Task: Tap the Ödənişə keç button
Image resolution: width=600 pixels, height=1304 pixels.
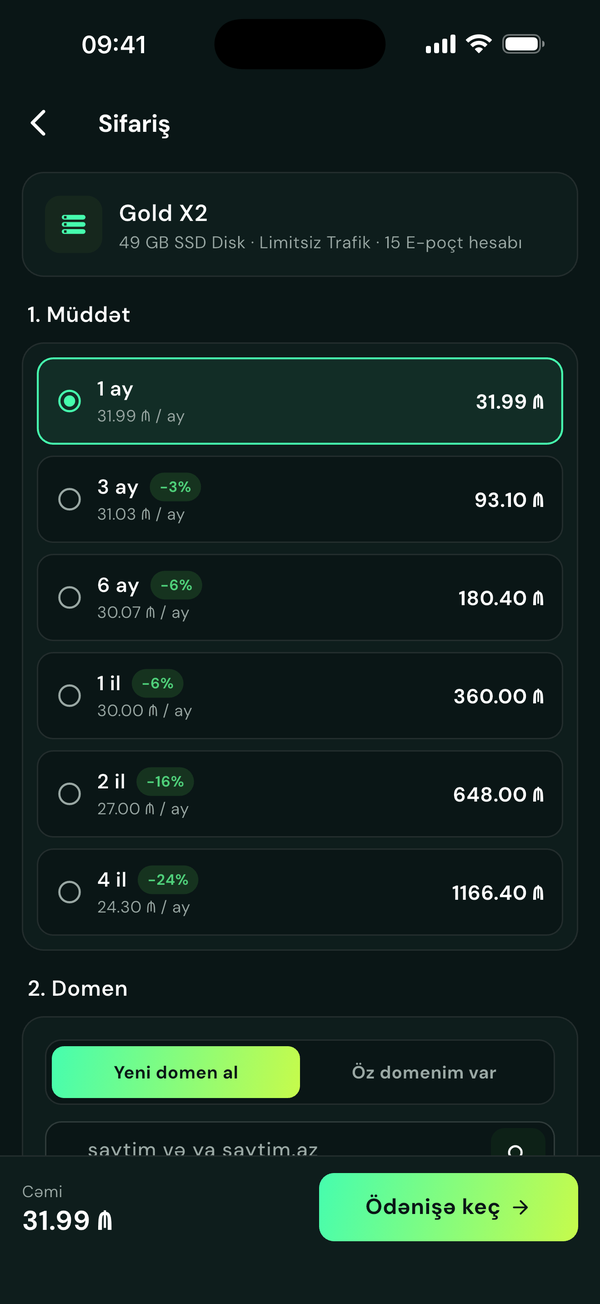Action: 448,1207
